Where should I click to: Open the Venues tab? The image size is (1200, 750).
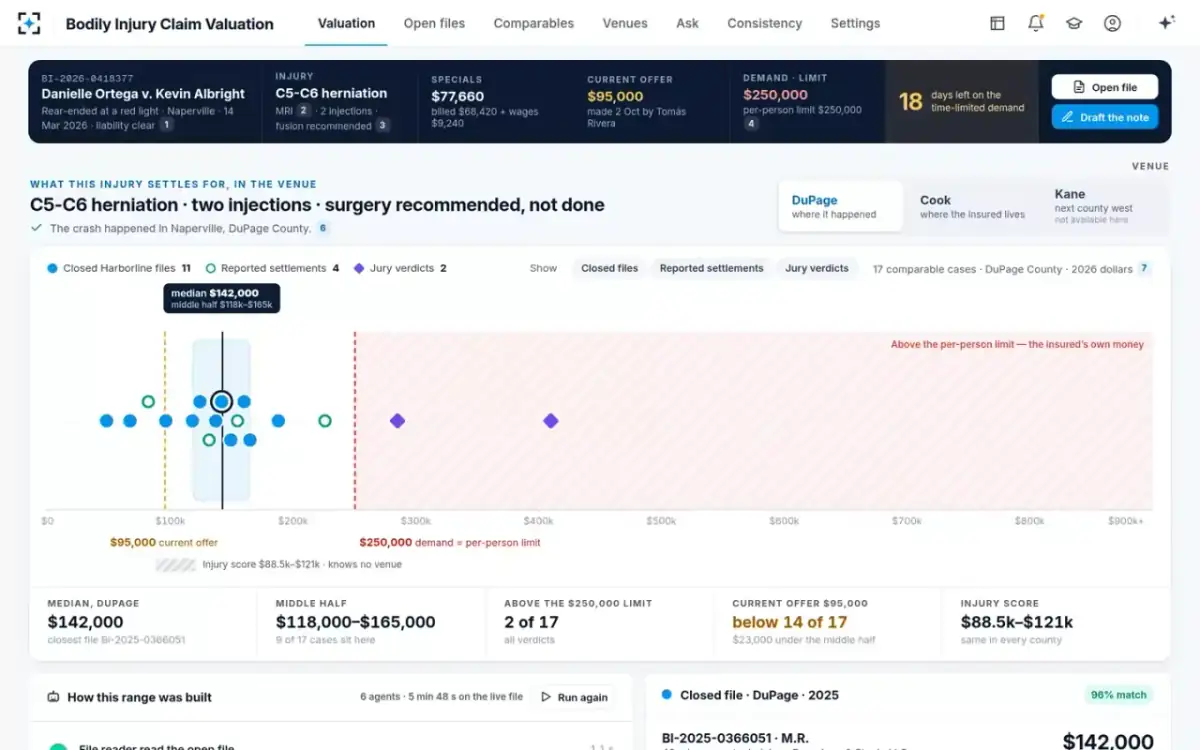tap(625, 23)
